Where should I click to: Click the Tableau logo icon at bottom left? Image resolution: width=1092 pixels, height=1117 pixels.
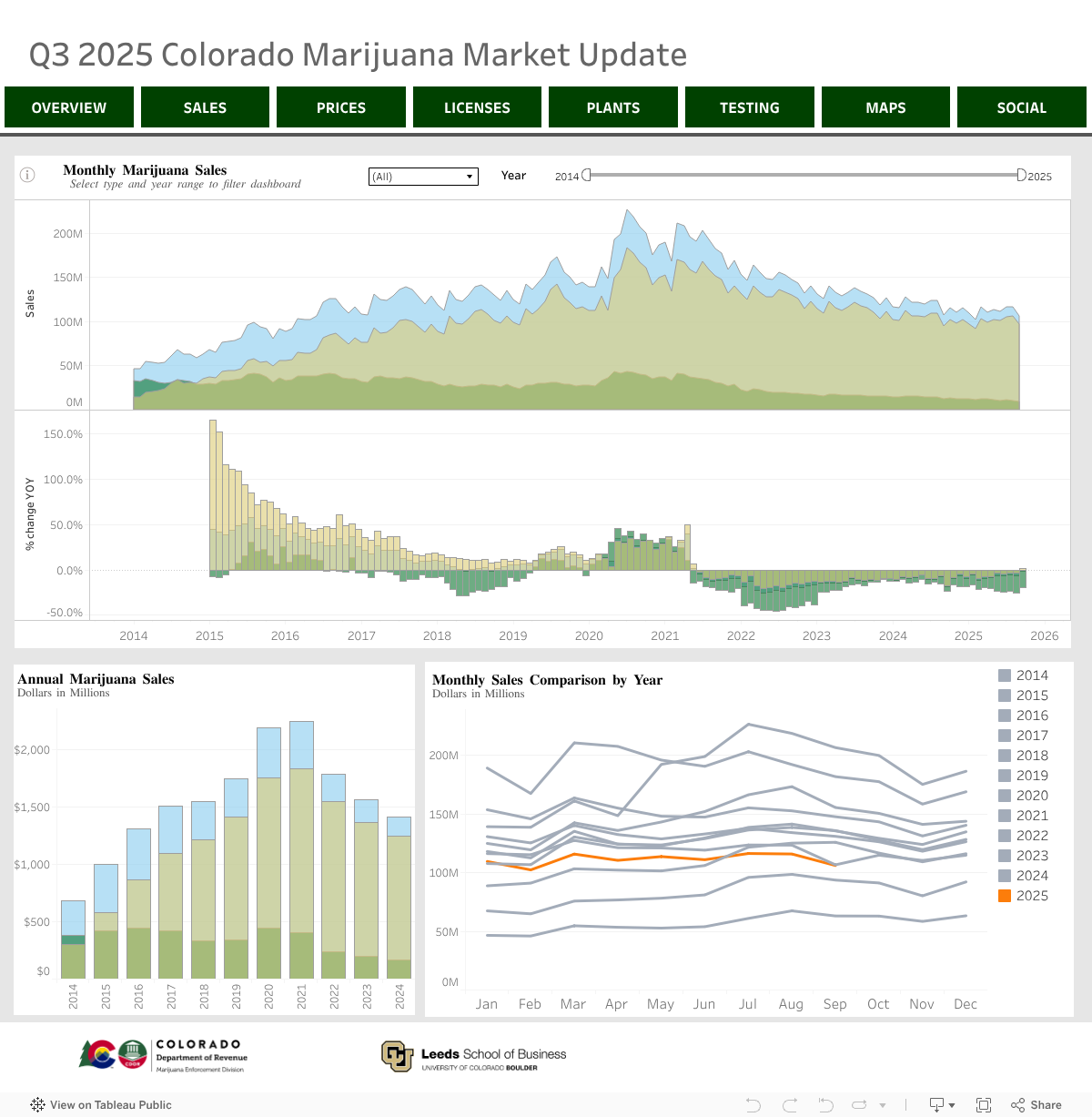tap(37, 1104)
